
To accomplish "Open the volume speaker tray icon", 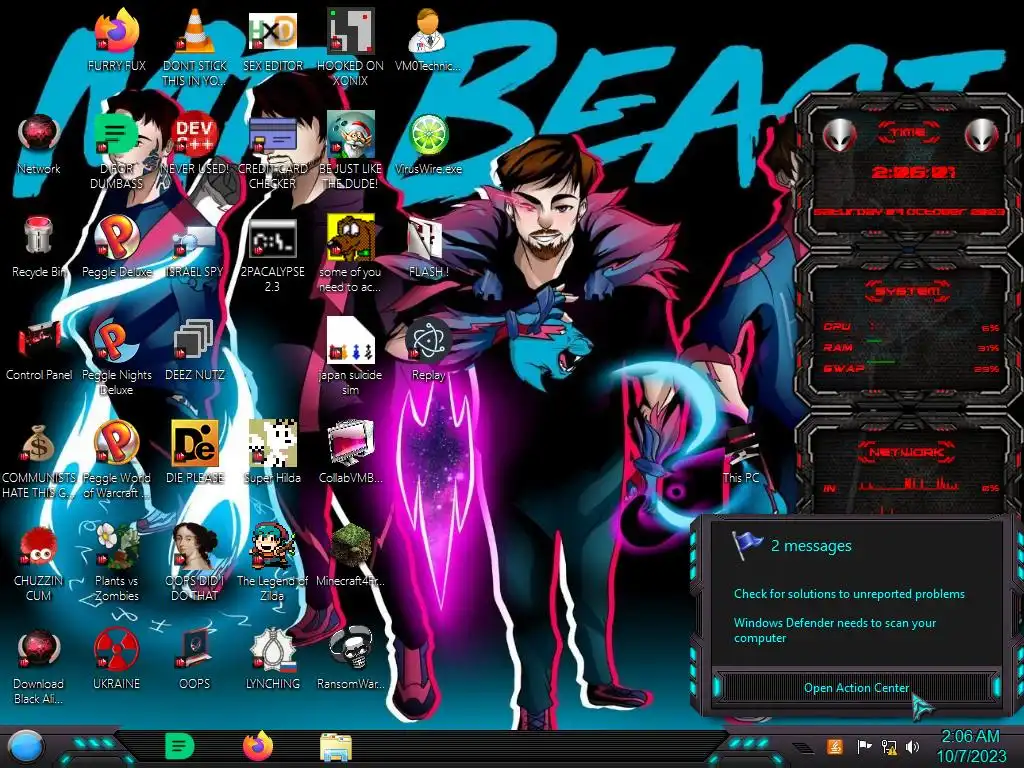I will [x=913, y=746].
